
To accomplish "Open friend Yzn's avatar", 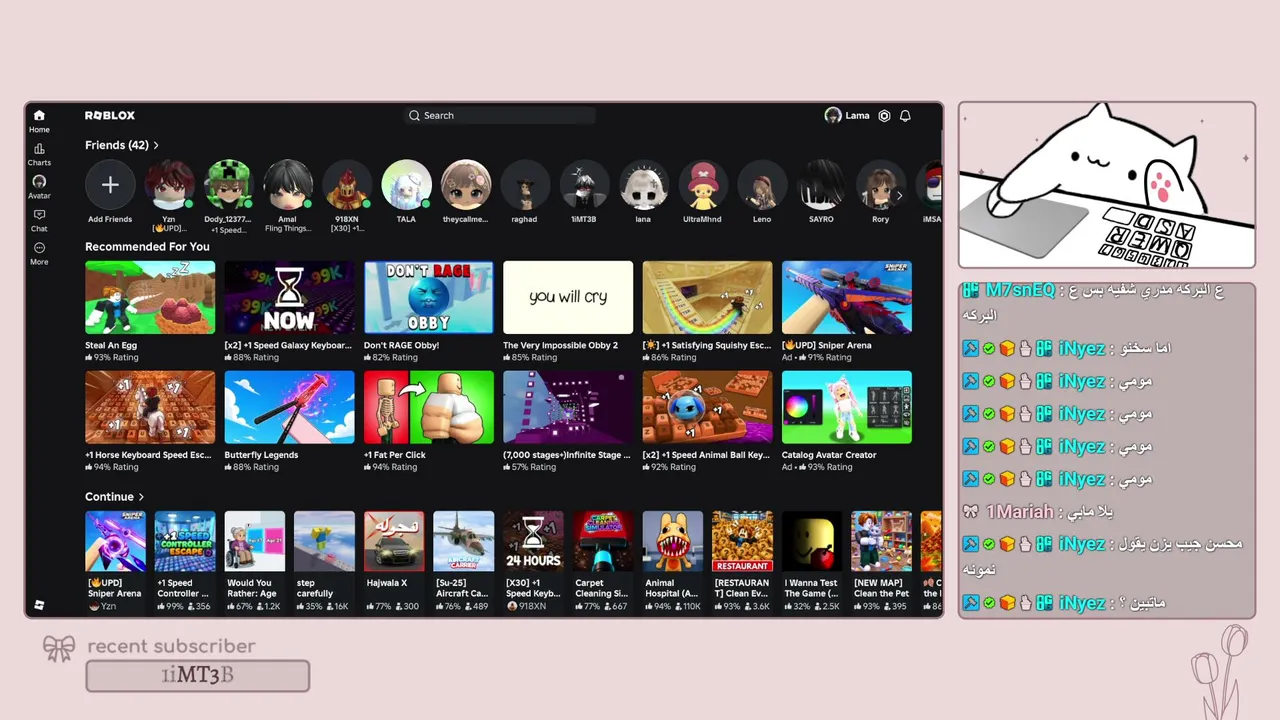I will pyautogui.click(x=169, y=185).
